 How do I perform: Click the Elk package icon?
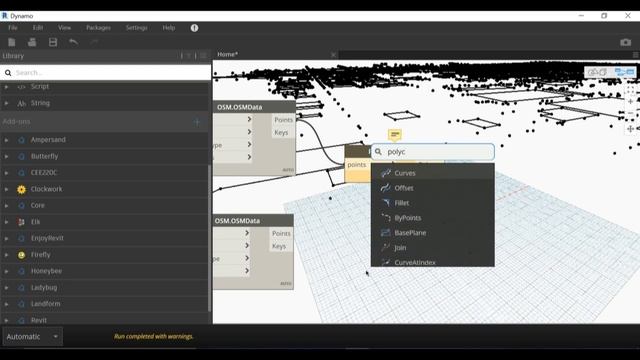21,222
